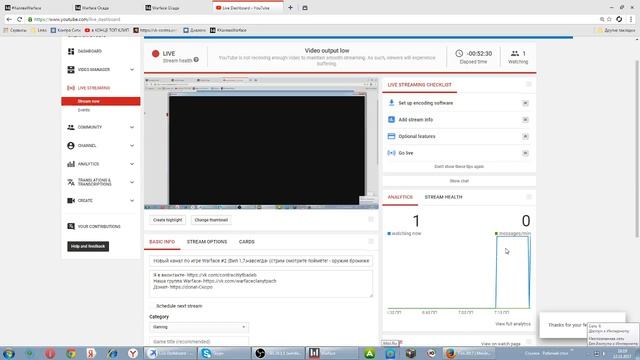The width and height of the screenshot is (640, 360).
Task: Open Windows Start button
Action: [9, 353]
